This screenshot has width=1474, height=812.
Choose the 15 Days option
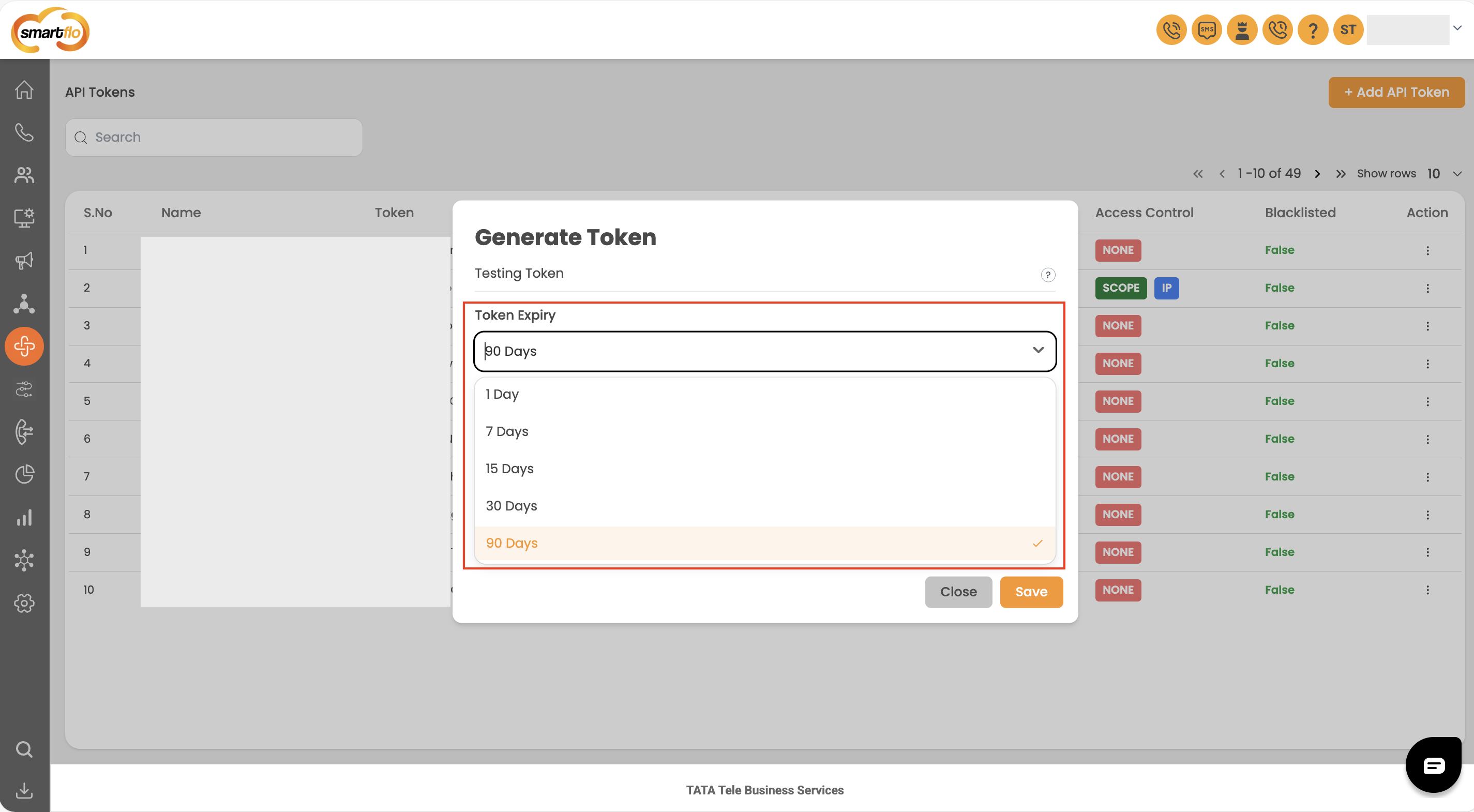764,469
